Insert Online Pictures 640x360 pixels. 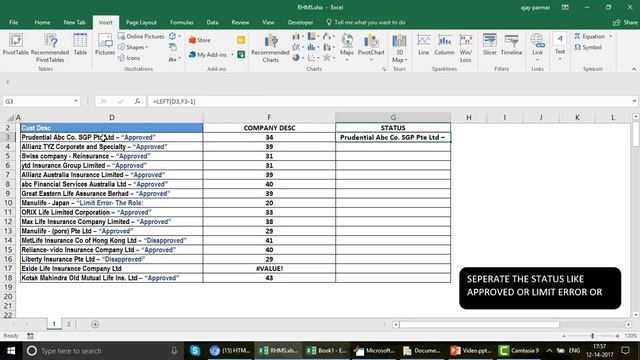pyautogui.click(x=141, y=36)
